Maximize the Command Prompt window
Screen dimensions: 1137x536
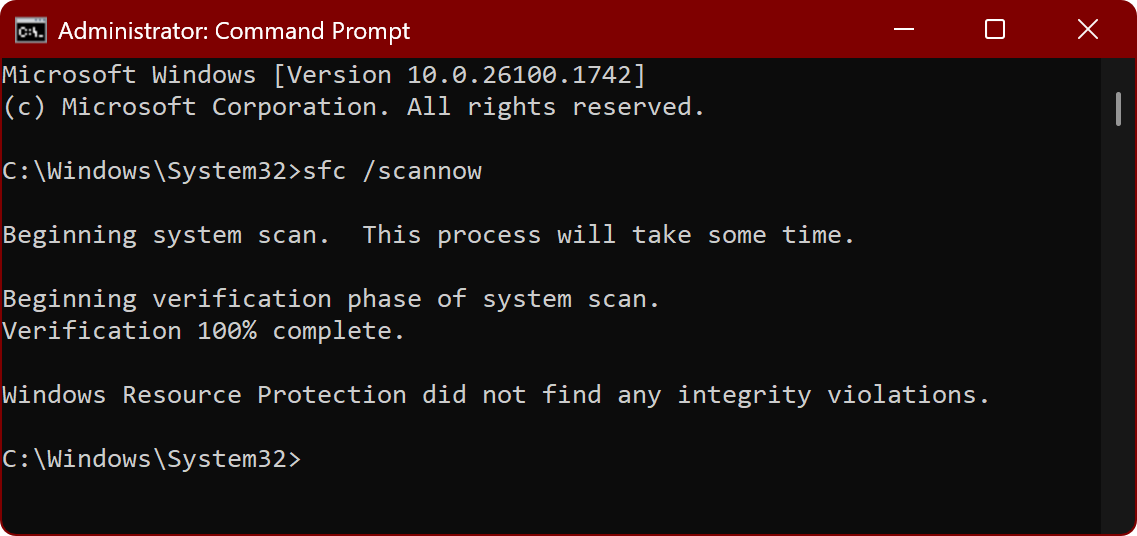pyautogui.click(x=994, y=30)
